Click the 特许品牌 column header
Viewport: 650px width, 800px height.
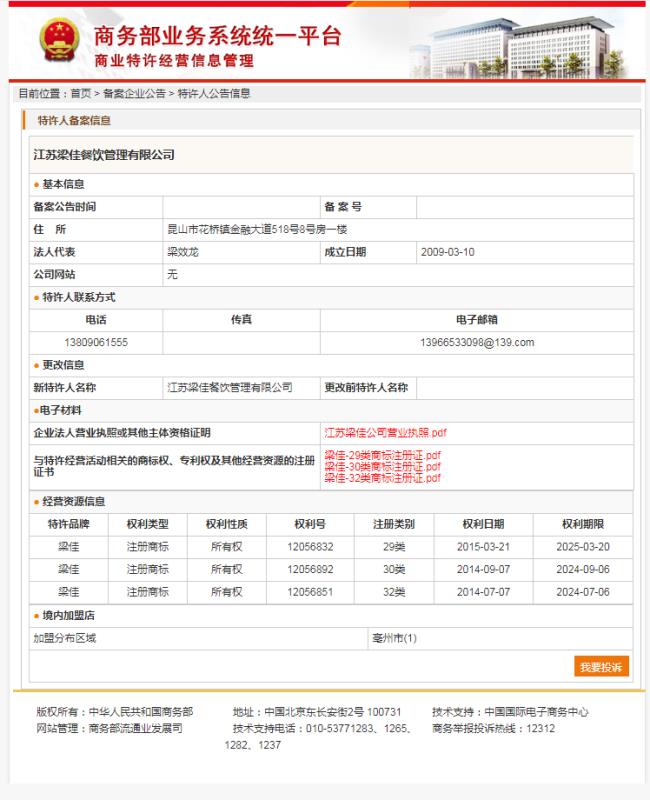68,524
